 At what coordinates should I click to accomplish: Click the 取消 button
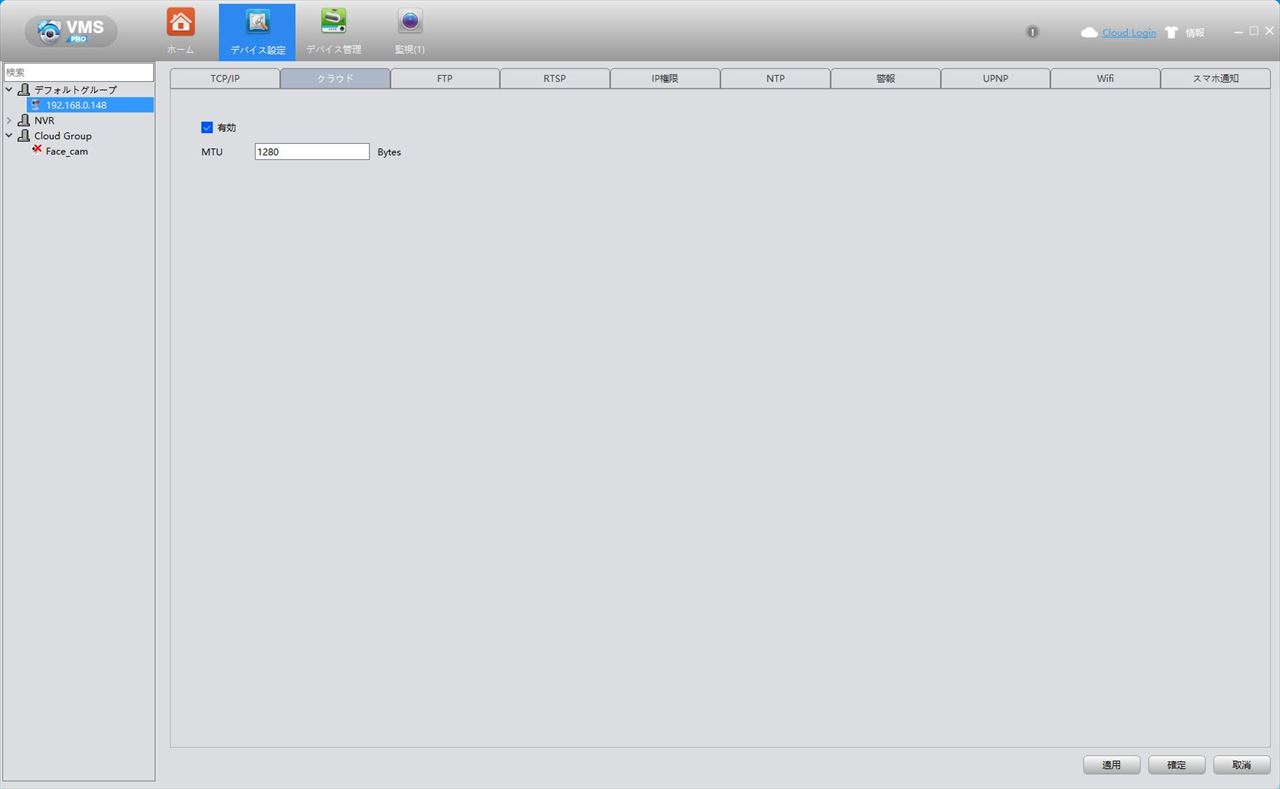click(x=1241, y=765)
